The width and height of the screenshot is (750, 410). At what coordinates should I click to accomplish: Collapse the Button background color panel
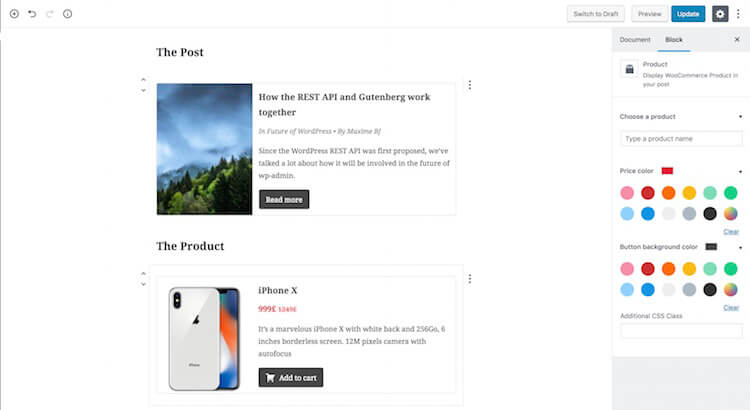click(x=740, y=247)
